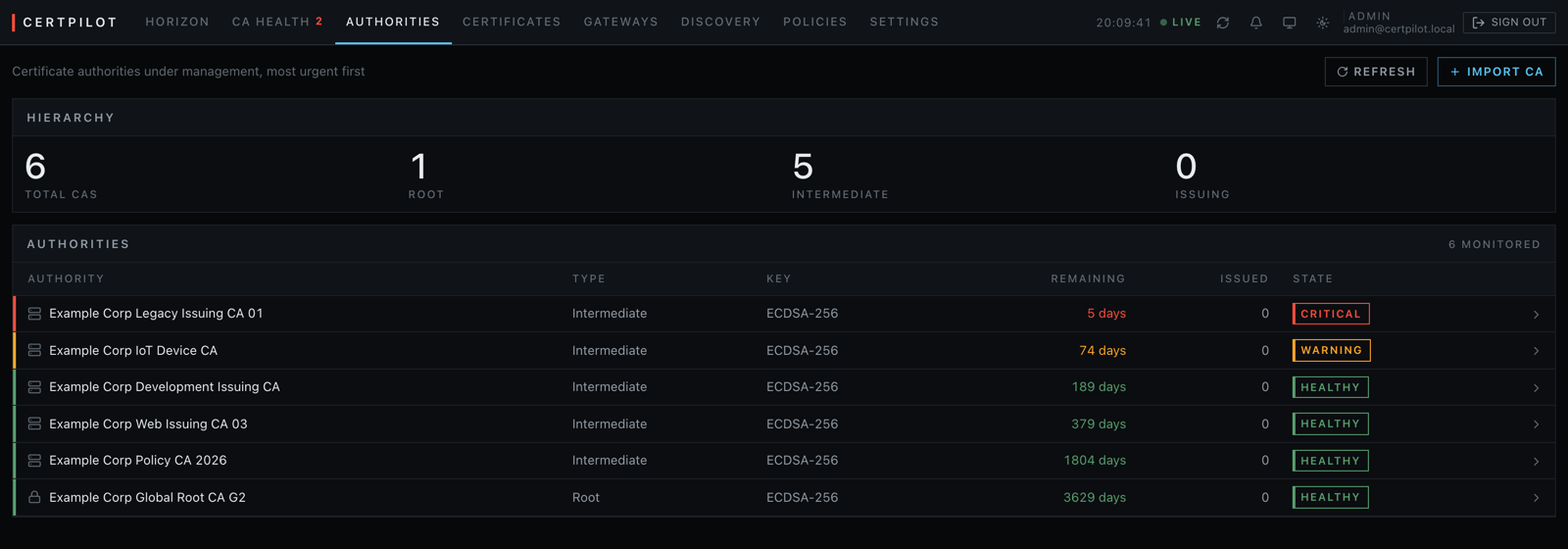1568x549 pixels.
Task: Go to the Discovery tab
Action: coord(720,22)
